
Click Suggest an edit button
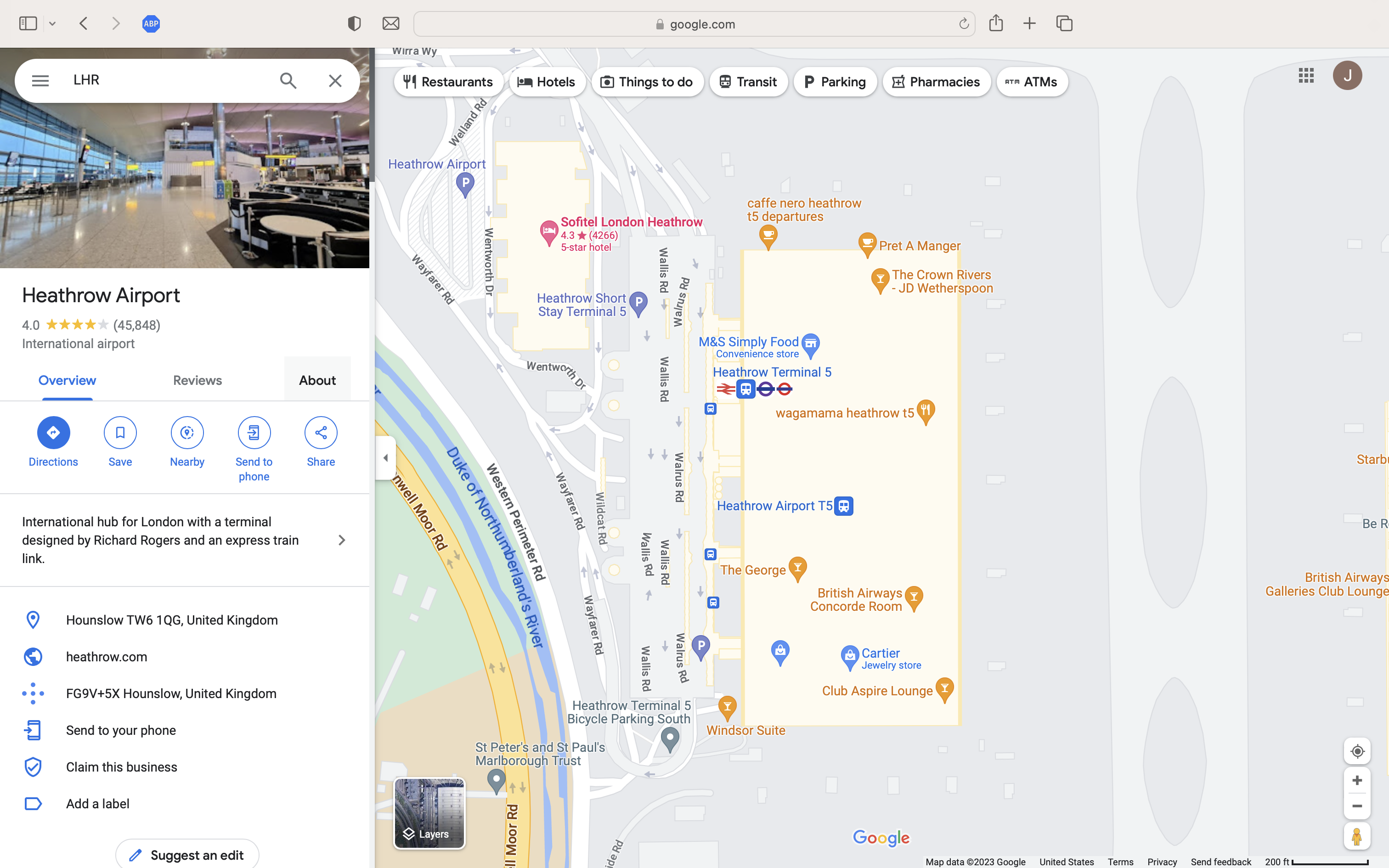[x=187, y=855]
